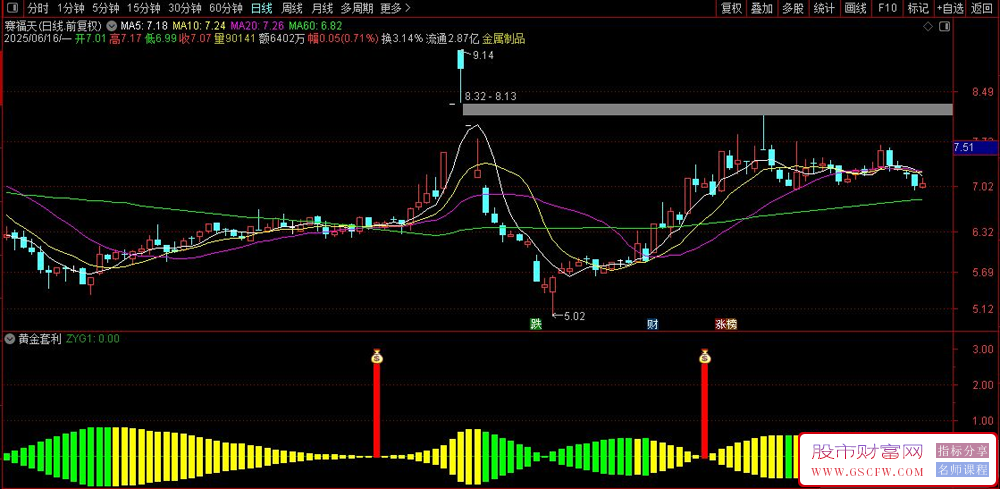
Task: Select the 日线 daily chart tab
Action: (261, 8)
